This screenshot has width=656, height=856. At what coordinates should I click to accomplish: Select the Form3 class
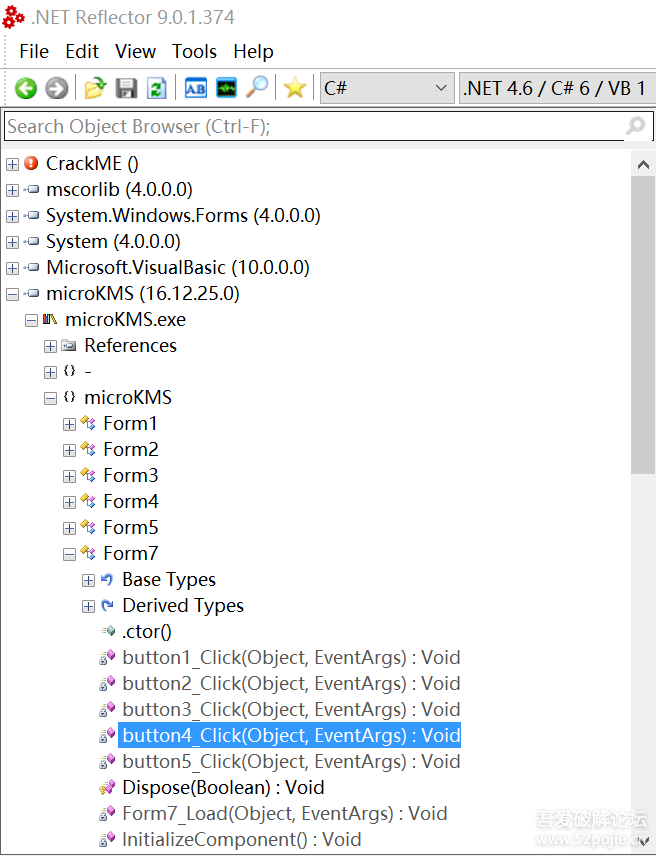pos(130,475)
